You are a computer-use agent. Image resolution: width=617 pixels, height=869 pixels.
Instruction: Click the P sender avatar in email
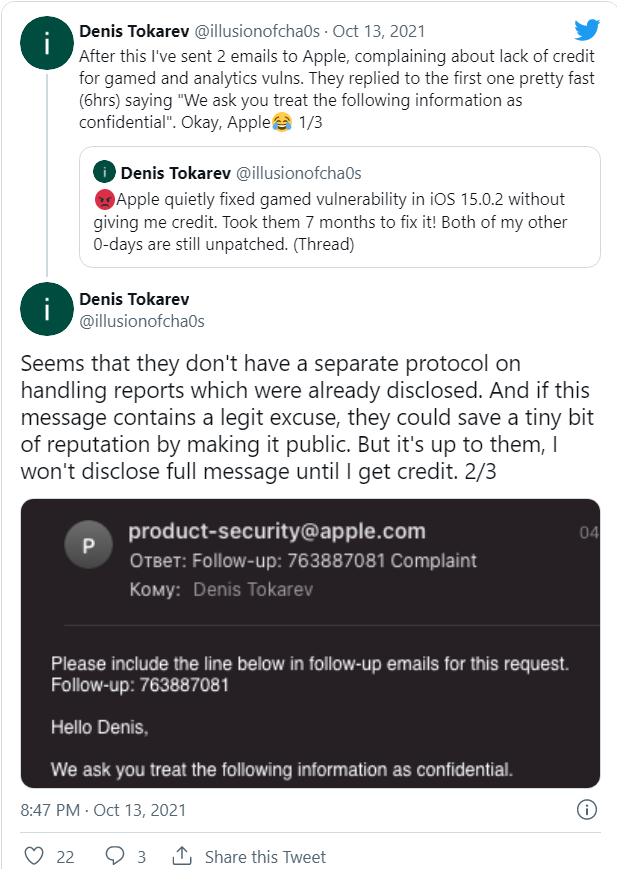pos(87,546)
